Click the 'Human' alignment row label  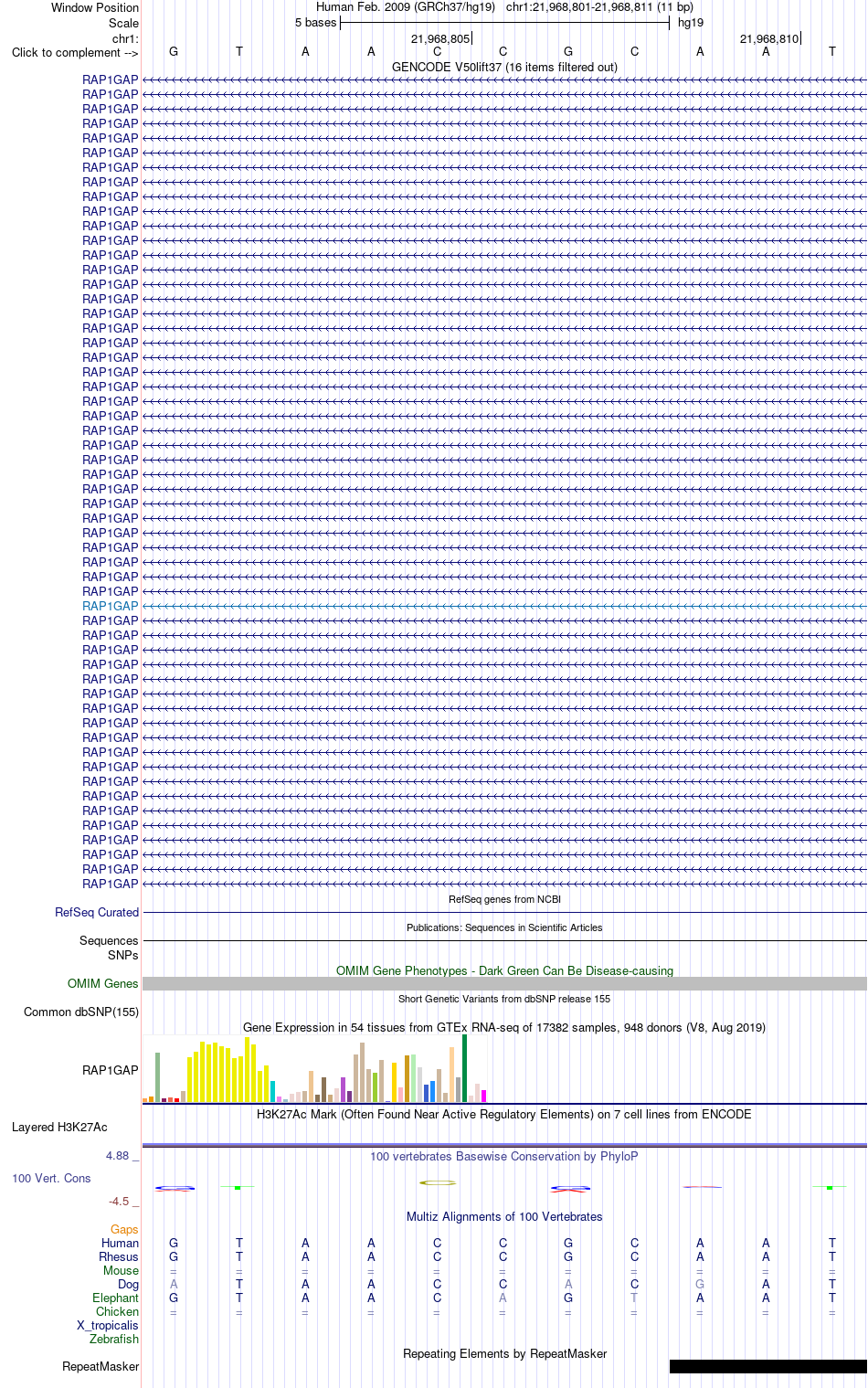tap(121, 1243)
